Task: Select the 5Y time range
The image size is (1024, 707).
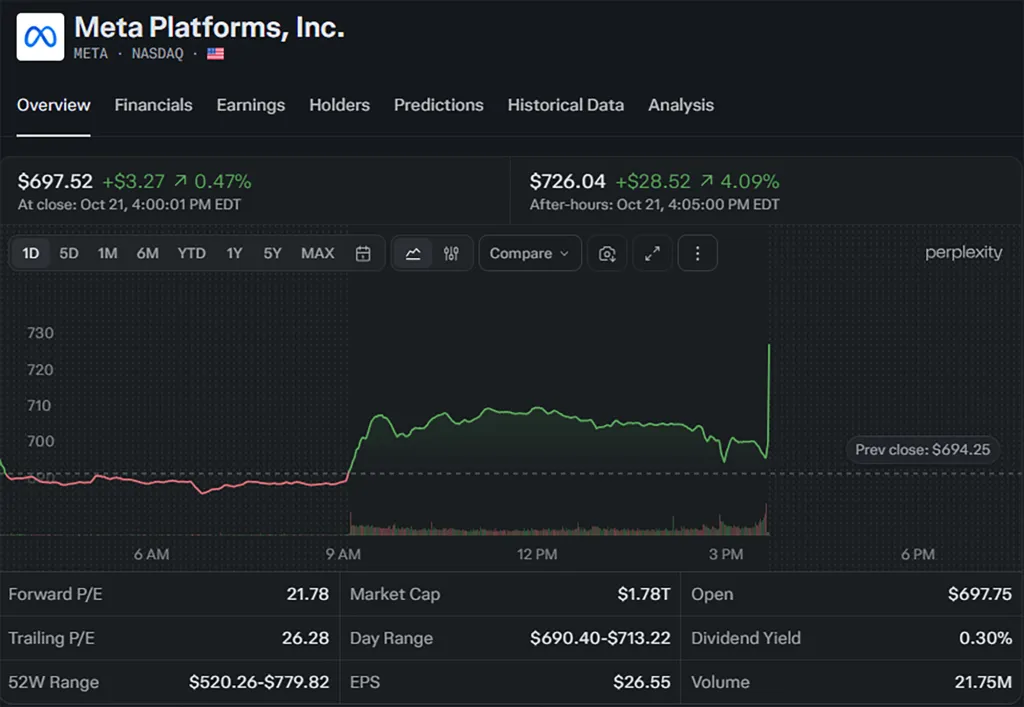Action: (272, 253)
